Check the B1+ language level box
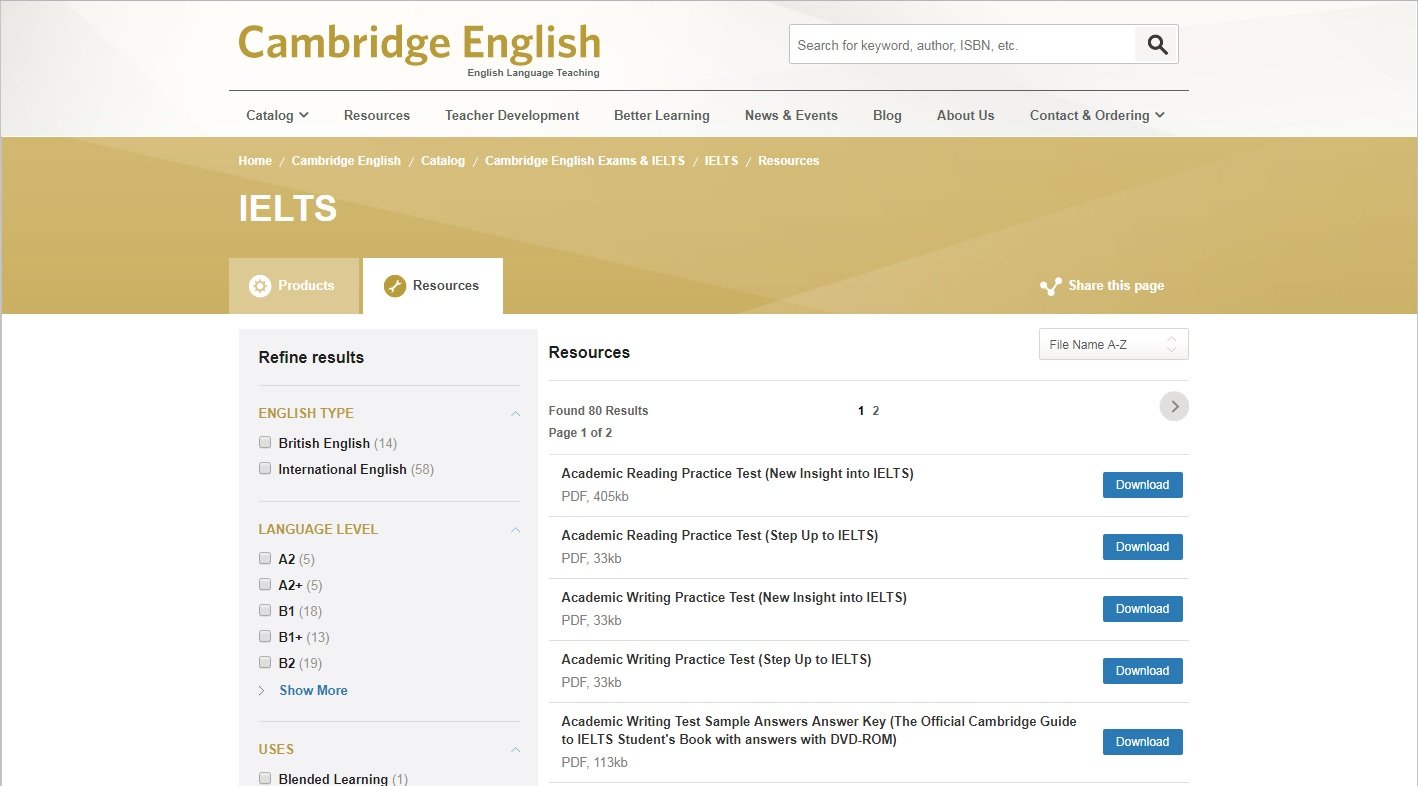Screen dimensions: 1418x786 coord(265,636)
